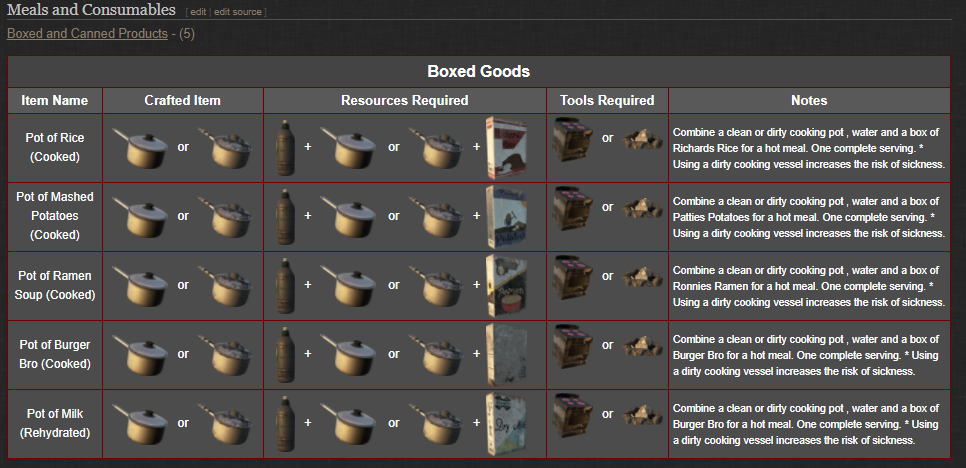This screenshot has height=468, width=966.
Task: Click campfire icon in Pot of Rice row
Action: [x=642, y=139]
